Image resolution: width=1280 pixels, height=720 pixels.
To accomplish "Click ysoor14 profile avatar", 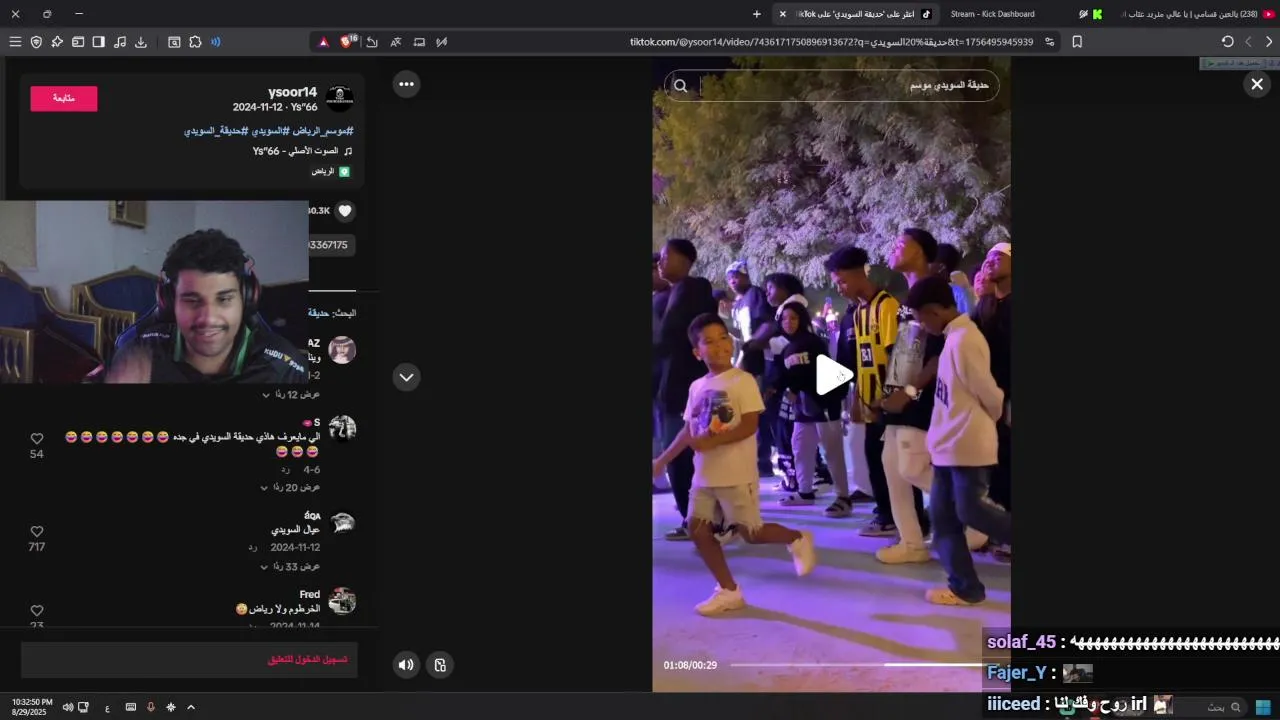I will click(339, 99).
